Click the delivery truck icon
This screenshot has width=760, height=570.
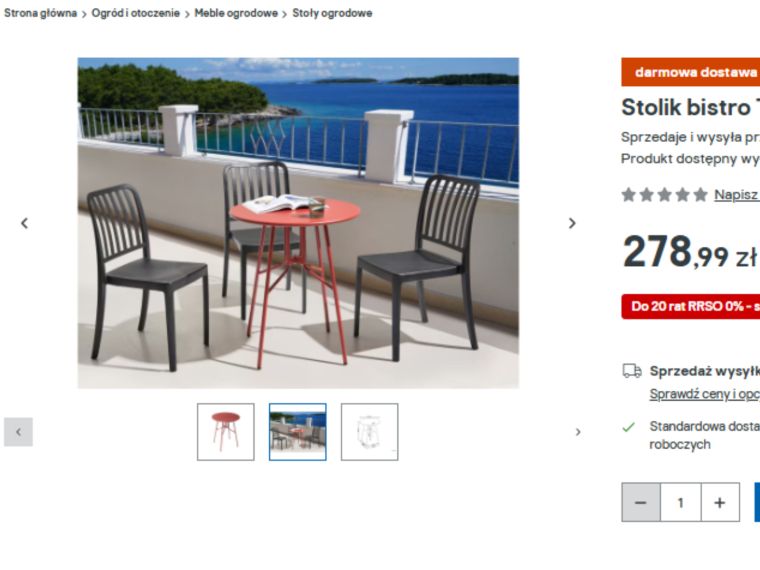[x=632, y=371]
